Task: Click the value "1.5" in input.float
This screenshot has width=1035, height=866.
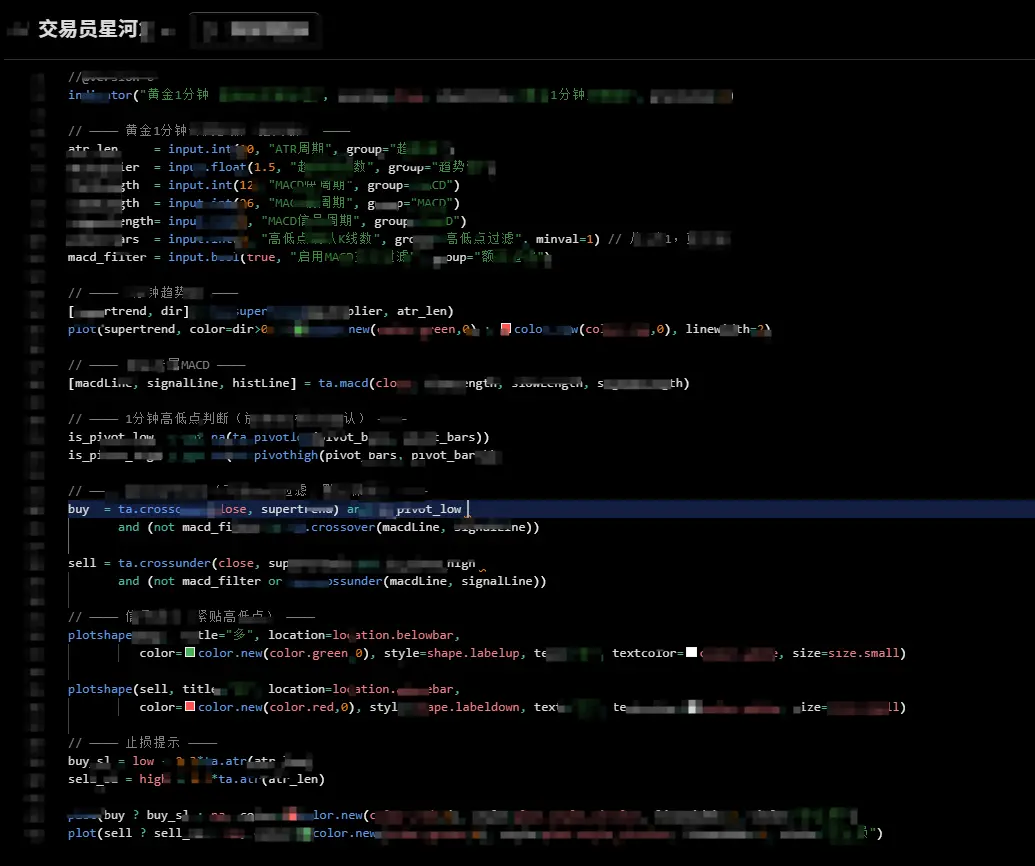Action: (265, 167)
